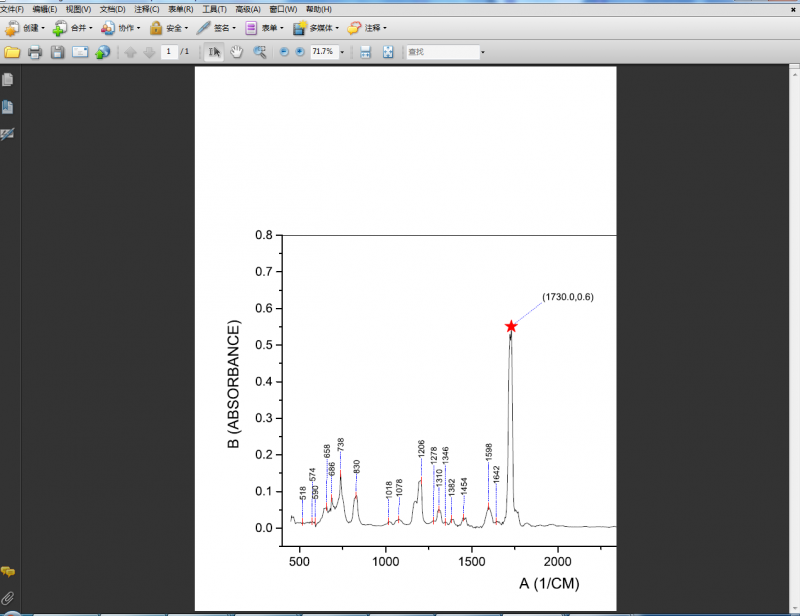Expand the zoom percentage dropdown
800x616 pixels.
[342, 52]
